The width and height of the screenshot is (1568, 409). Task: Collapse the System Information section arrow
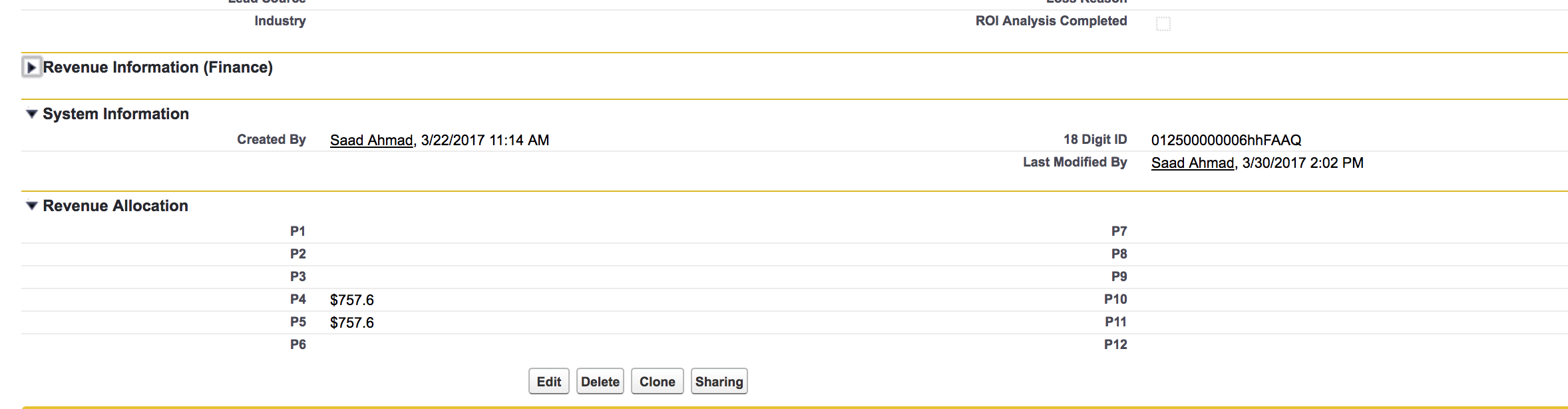pyautogui.click(x=31, y=114)
